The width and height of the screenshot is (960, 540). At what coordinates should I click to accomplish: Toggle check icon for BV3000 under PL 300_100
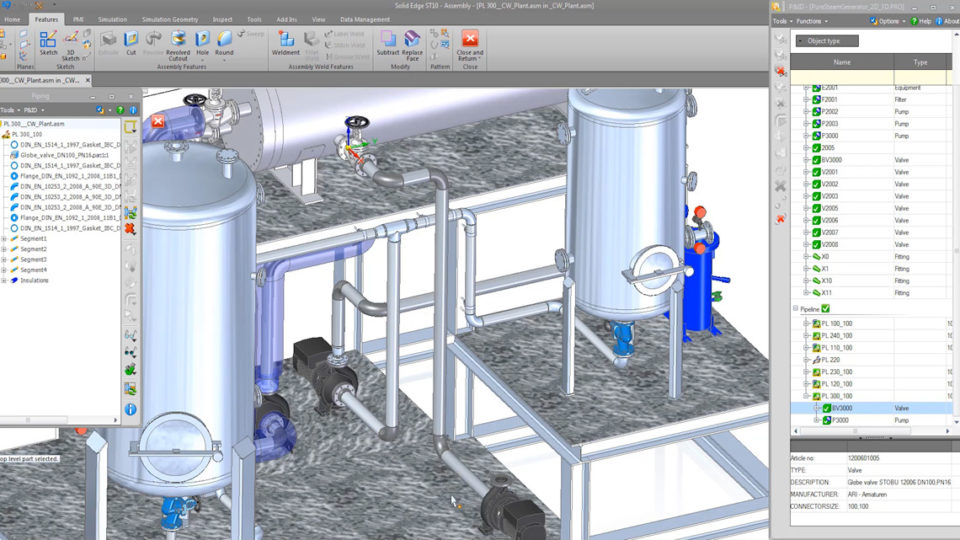[x=826, y=408]
